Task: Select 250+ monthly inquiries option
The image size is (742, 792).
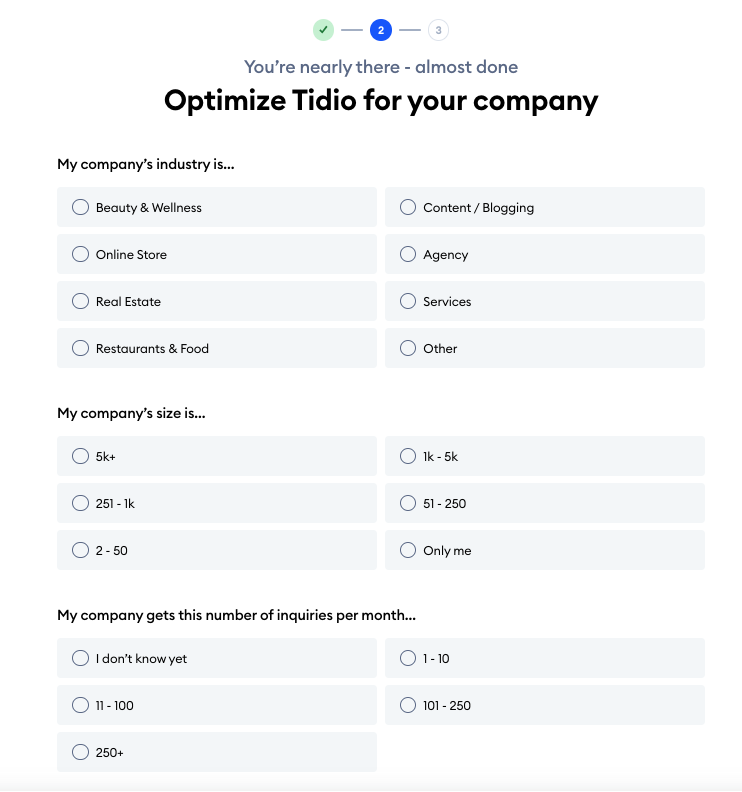Action: [81, 753]
